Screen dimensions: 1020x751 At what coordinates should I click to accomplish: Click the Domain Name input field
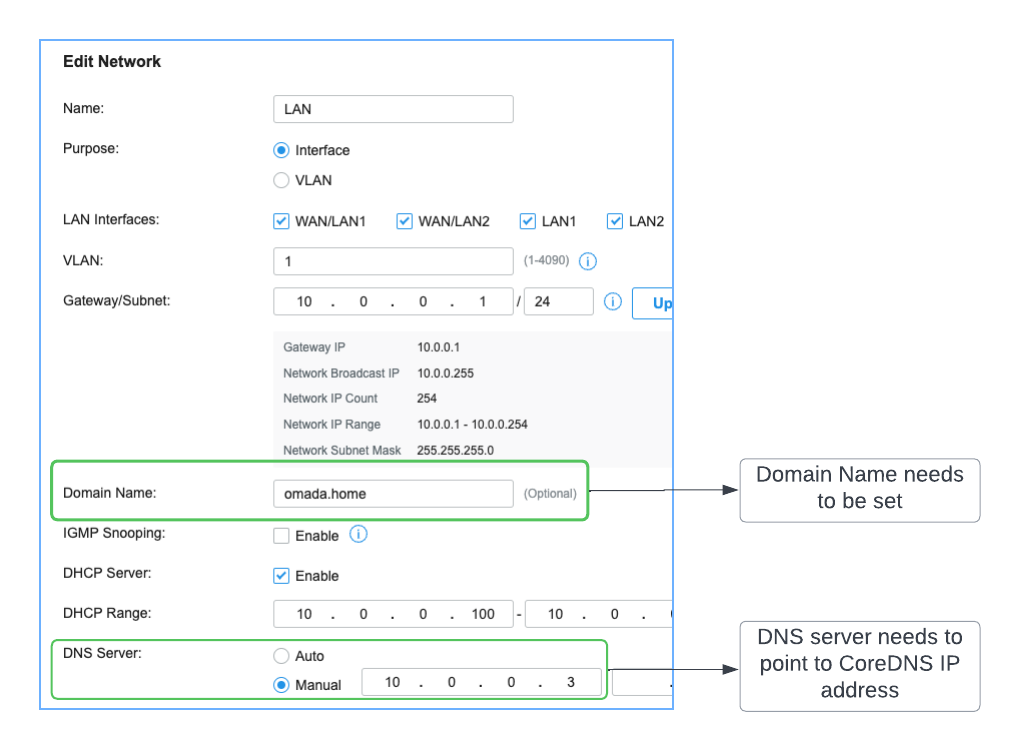click(393, 493)
